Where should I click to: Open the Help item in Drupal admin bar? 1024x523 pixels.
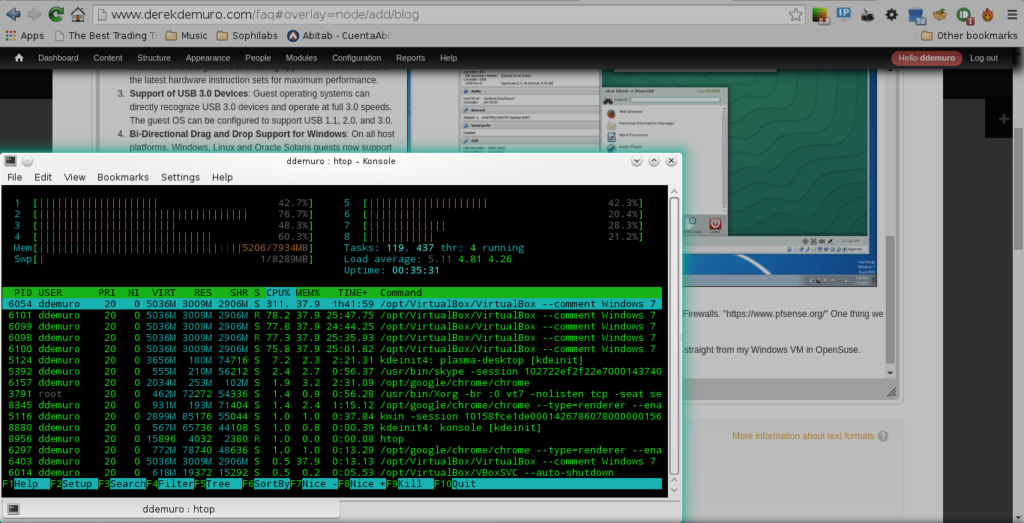click(449, 58)
